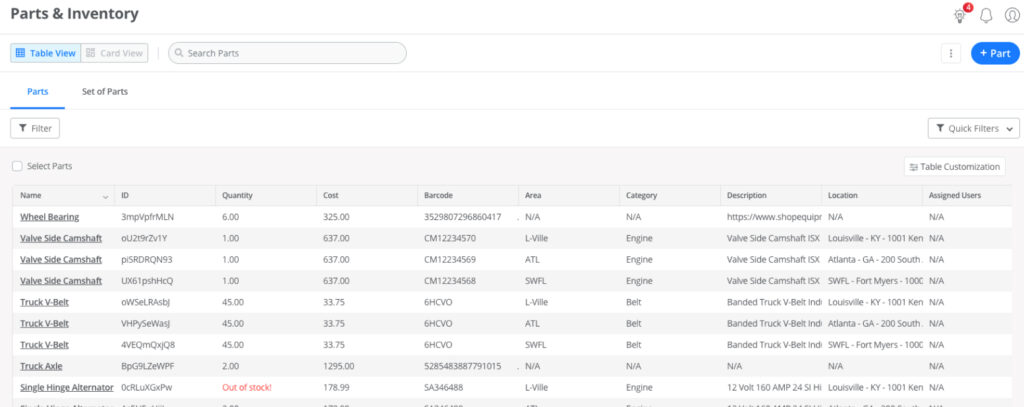Screen dimensions: 1024x407
Task: Open the three-dot more options menu
Action: 950,53
